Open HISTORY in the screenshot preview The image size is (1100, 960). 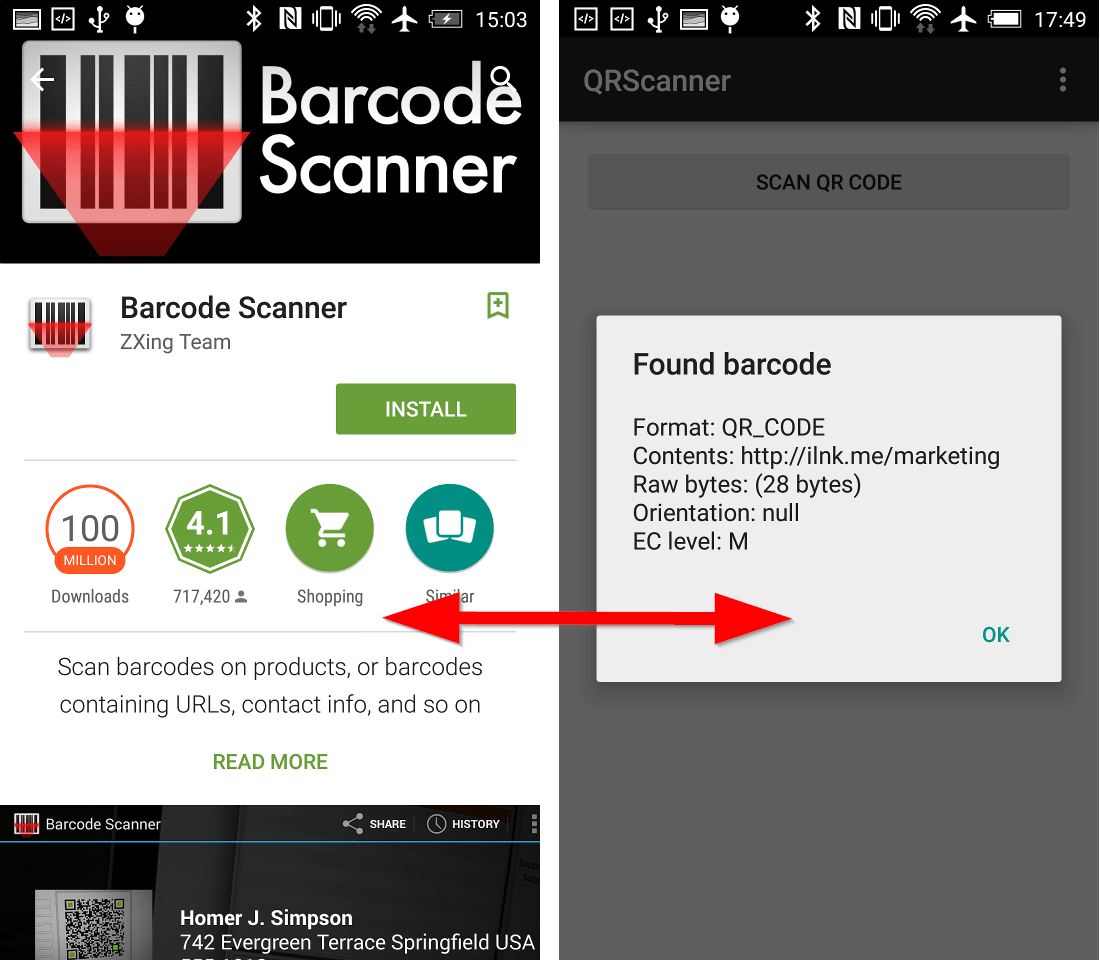464,824
